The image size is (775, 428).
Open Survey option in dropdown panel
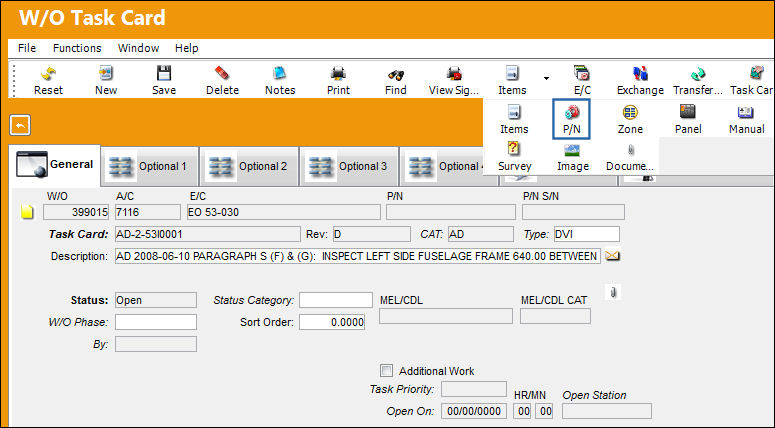tap(515, 156)
